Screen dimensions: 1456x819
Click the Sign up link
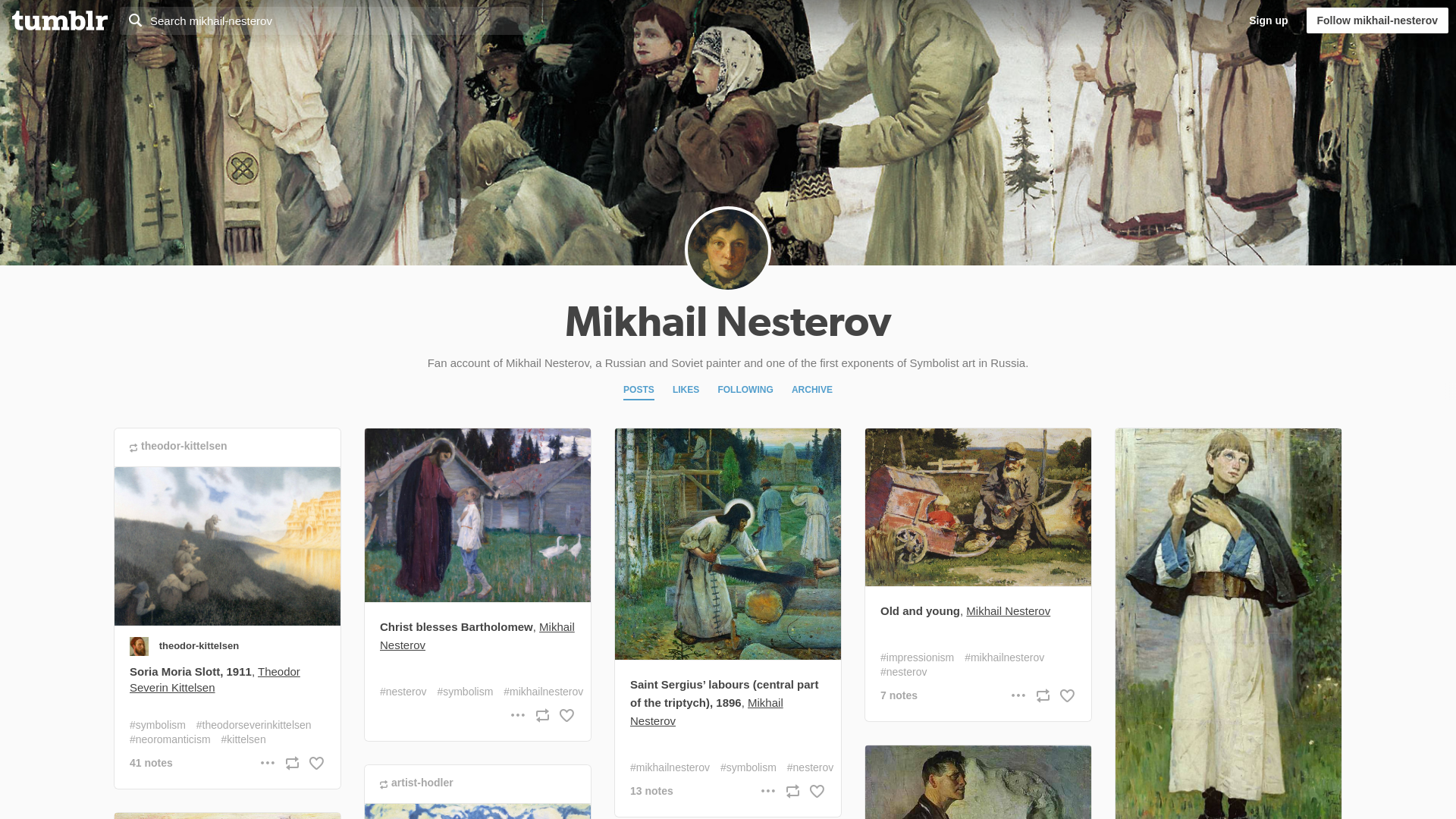click(1268, 20)
